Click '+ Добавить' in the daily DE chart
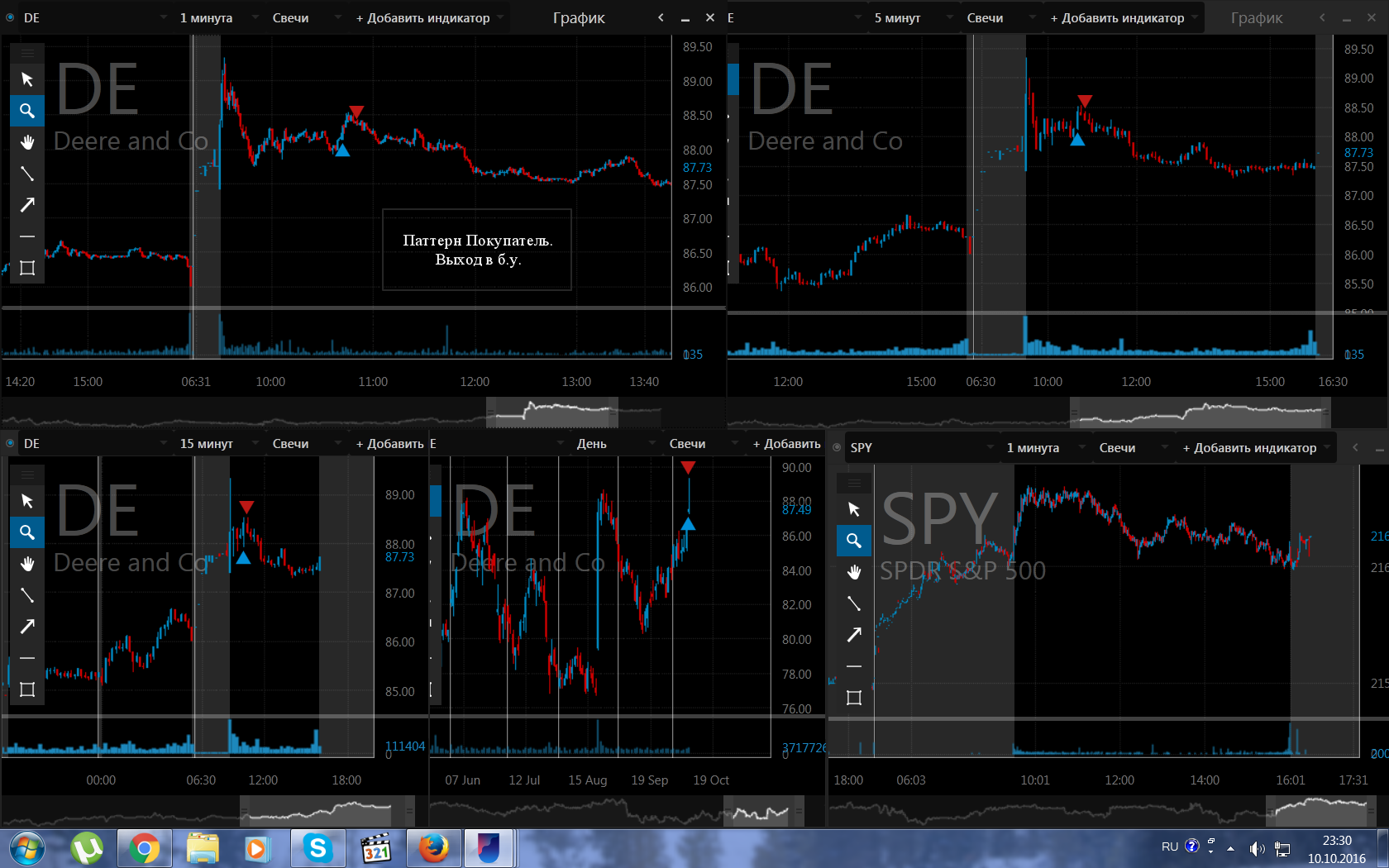 pos(786,443)
